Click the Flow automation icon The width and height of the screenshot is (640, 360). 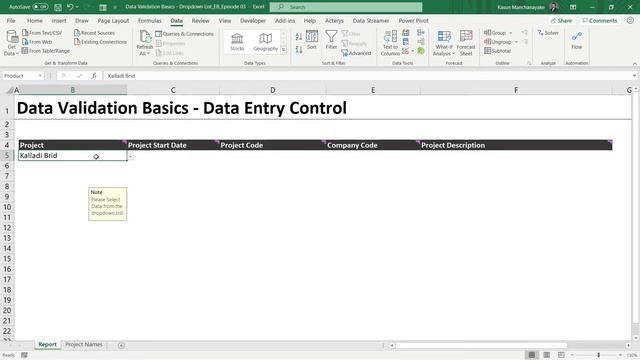coord(577,40)
